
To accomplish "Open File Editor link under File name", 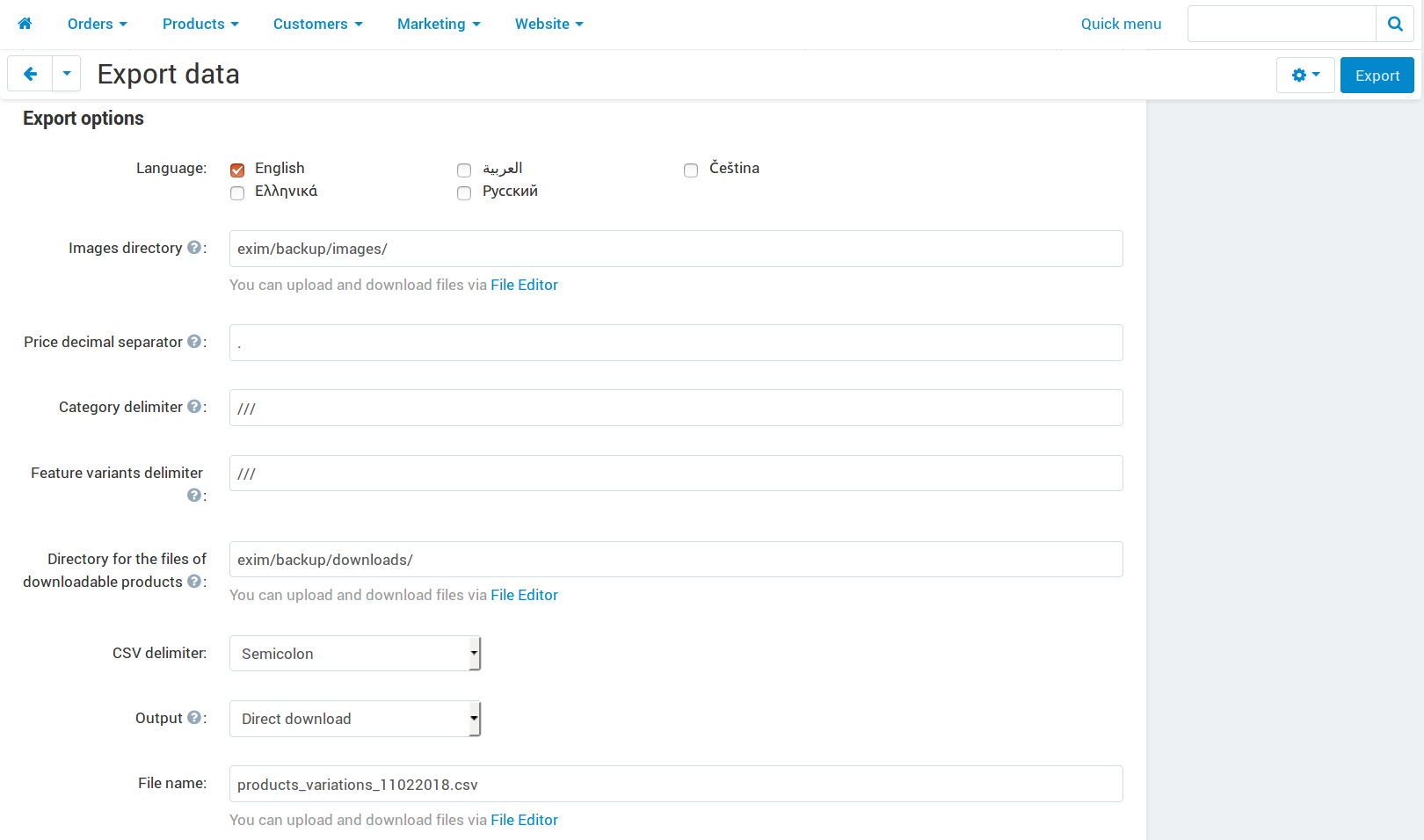I will 524,820.
